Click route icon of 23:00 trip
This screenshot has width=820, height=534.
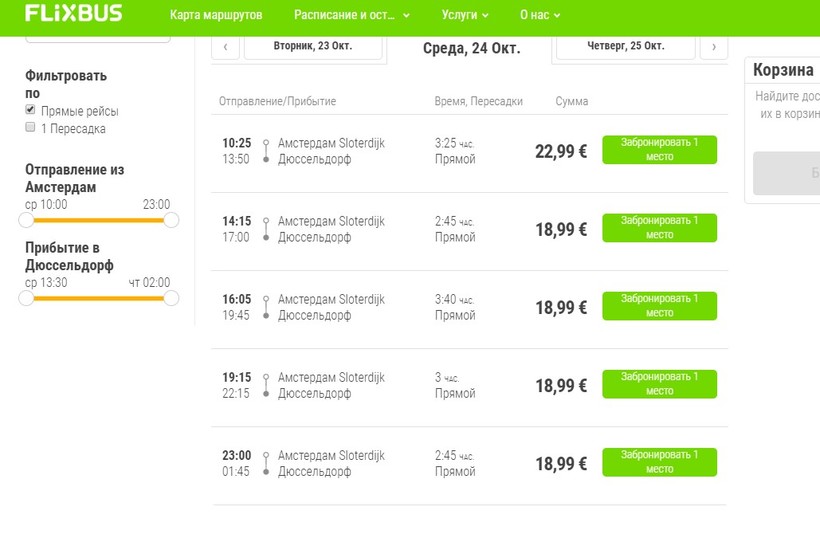[266, 463]
